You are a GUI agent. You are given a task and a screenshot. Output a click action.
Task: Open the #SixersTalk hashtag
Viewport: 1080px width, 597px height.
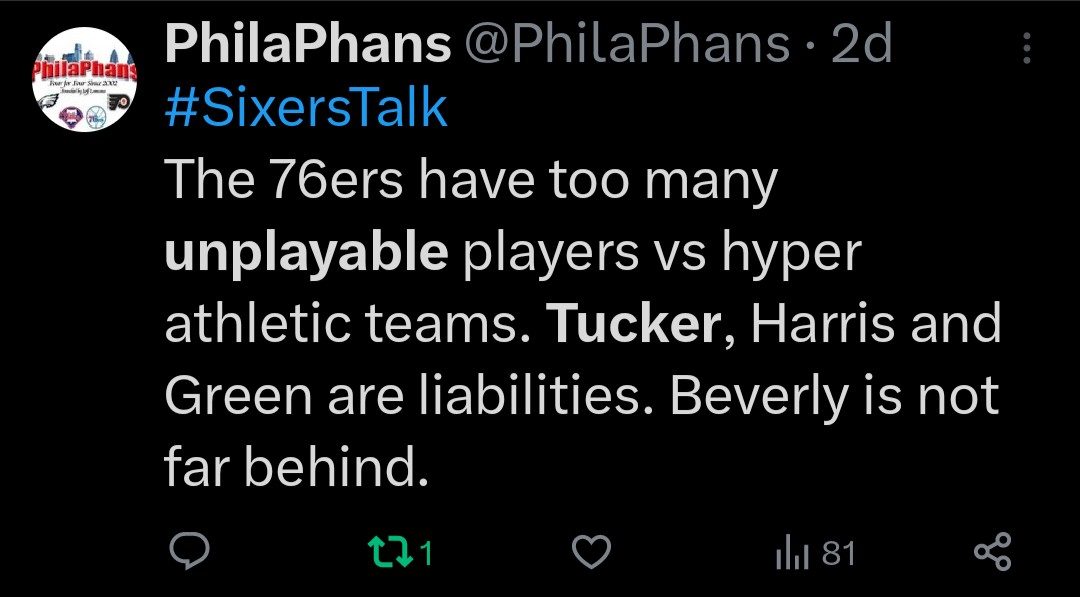coord(306,108)
